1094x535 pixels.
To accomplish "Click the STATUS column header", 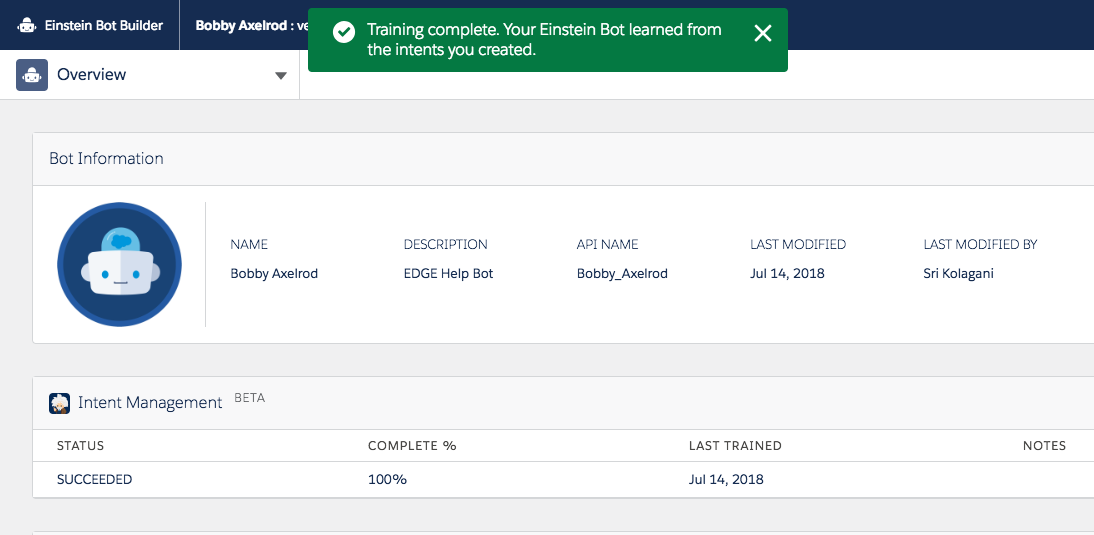I will (80, 446).
